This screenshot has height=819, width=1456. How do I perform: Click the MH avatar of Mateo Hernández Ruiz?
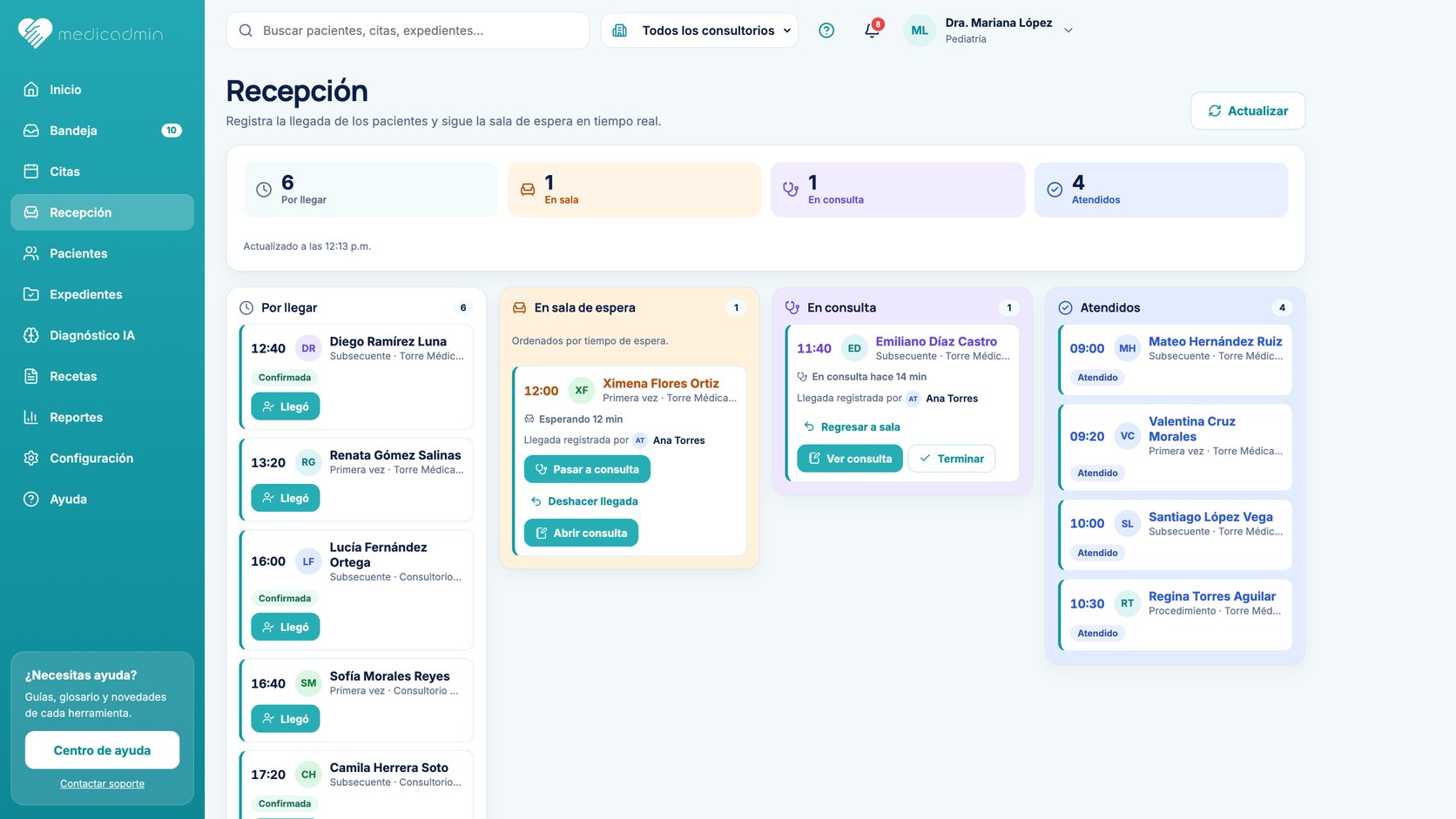coord(1128,348)
